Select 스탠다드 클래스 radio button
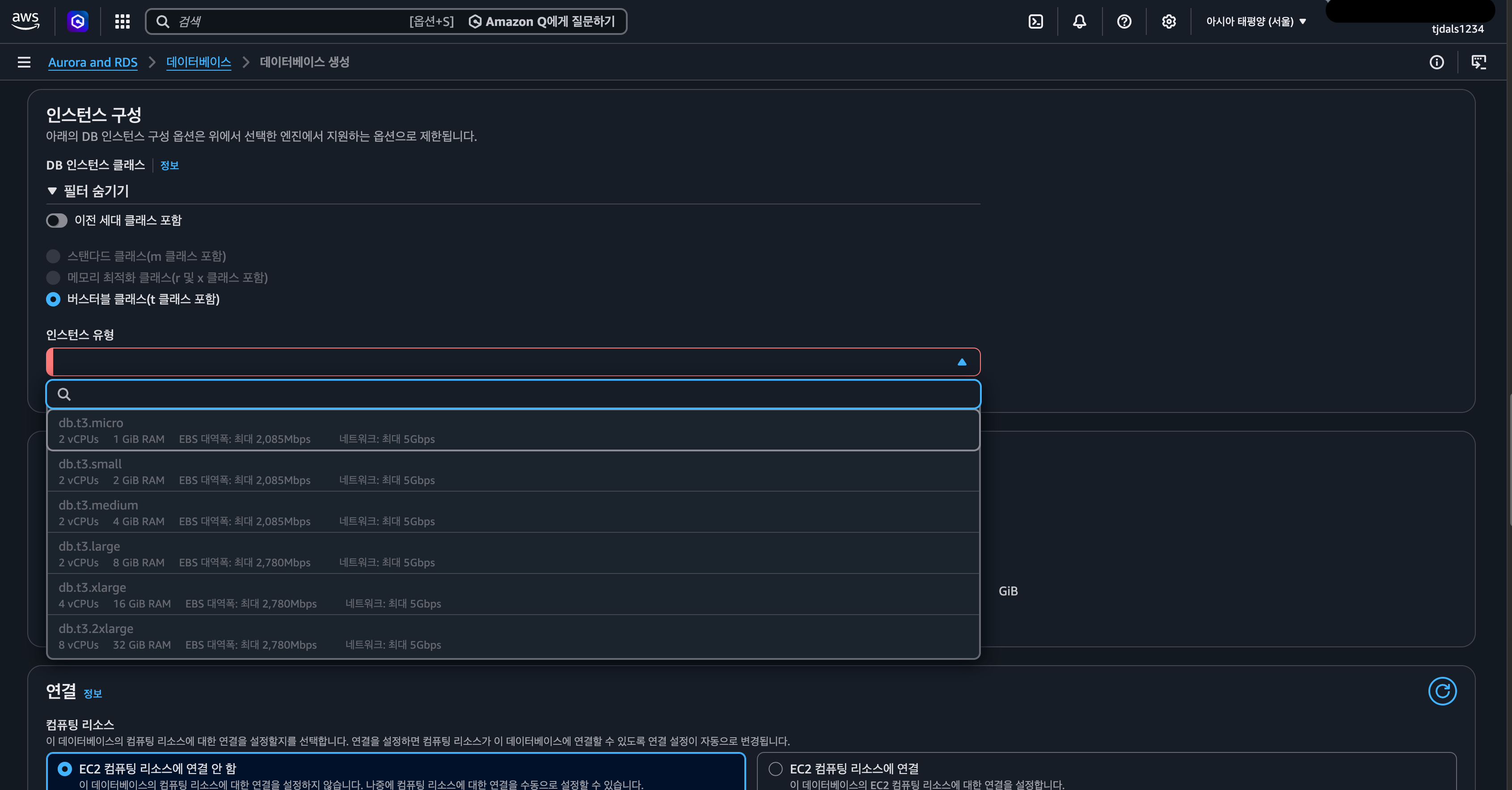Viewport: 1512px width, 790px height. point(53,256)
